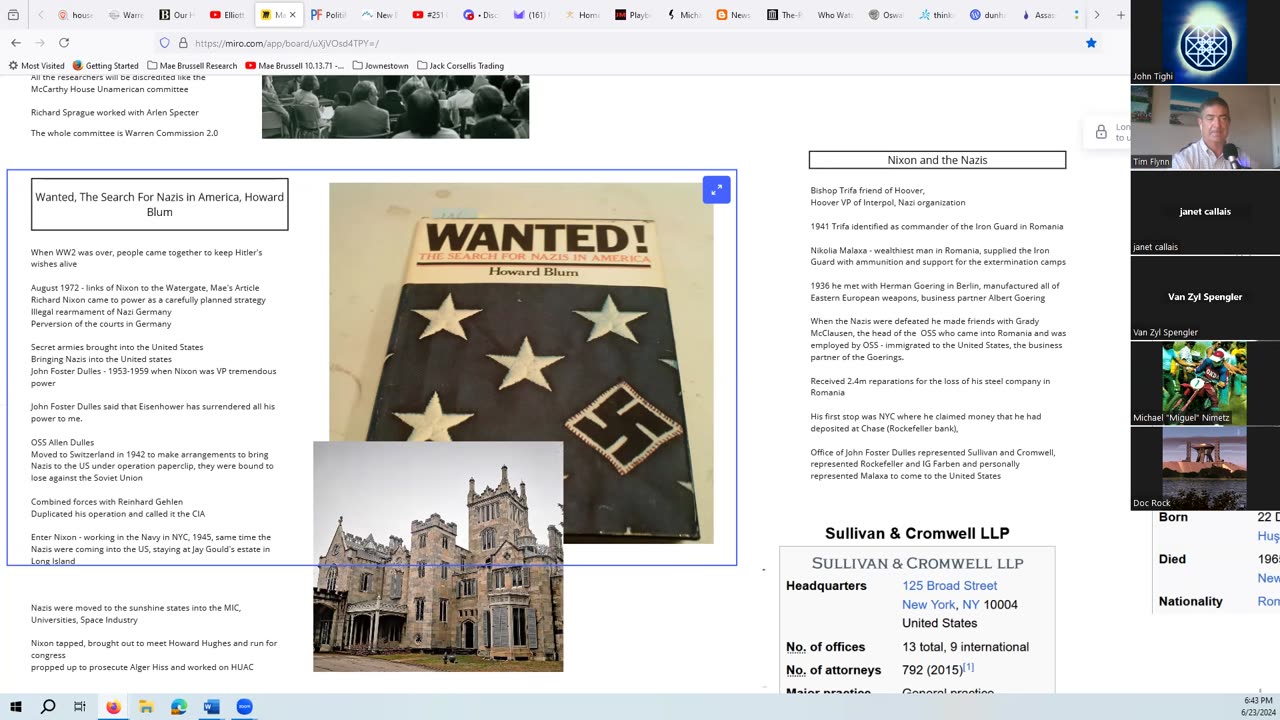Image resolution: width=1280 pixels, height=720 pixels.
Task: Open Task View on the taskbar
Action: tap(80, 707)
